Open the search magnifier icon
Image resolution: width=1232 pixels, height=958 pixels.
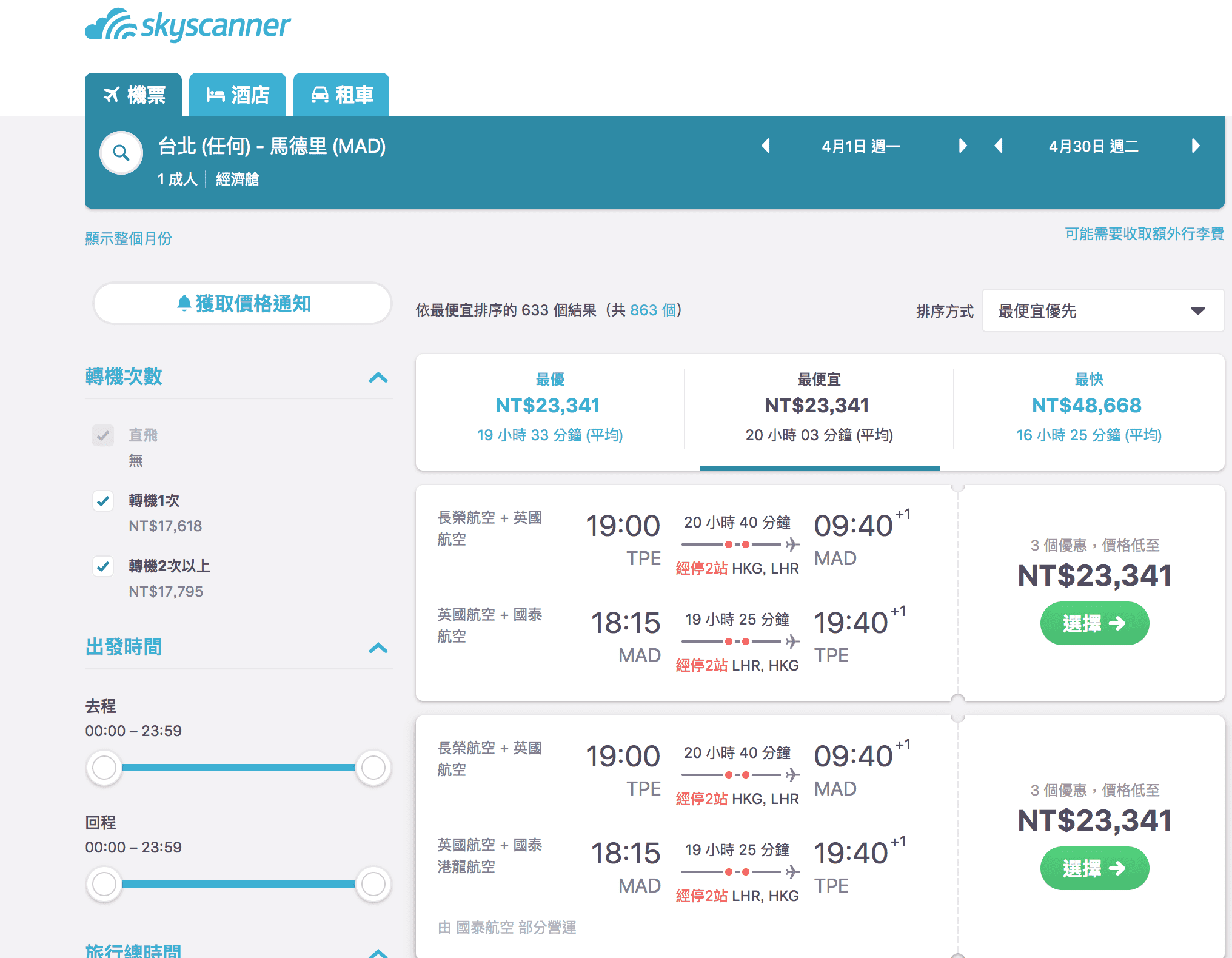click(x=121, y=153)
